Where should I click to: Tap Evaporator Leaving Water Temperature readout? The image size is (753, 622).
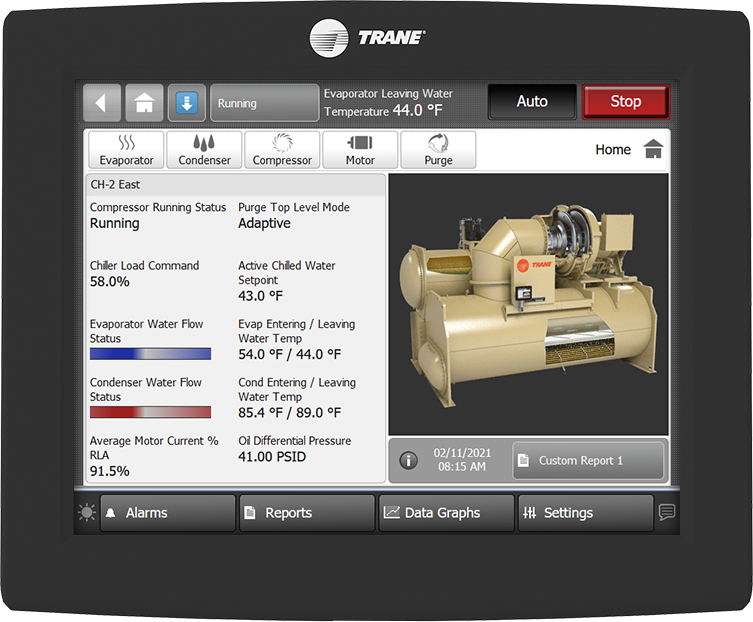pyautogui.click(x=389, y=103)
